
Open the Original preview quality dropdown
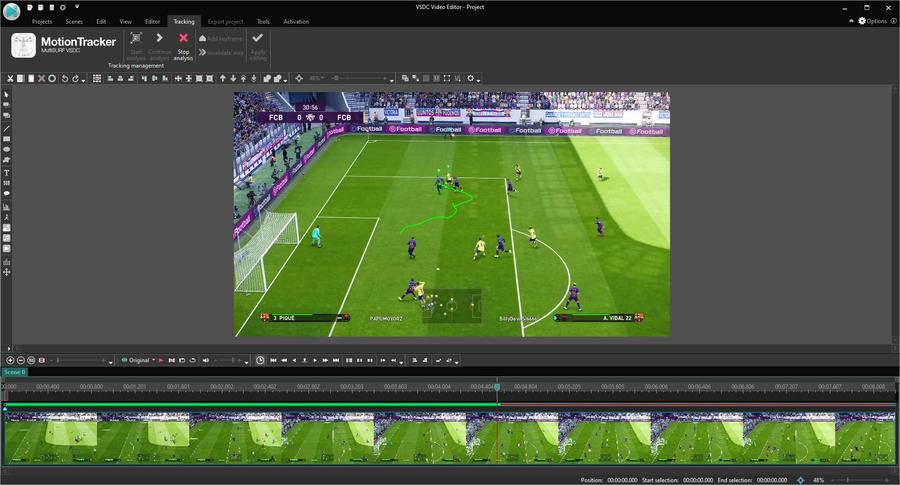[x=138, y=360]
